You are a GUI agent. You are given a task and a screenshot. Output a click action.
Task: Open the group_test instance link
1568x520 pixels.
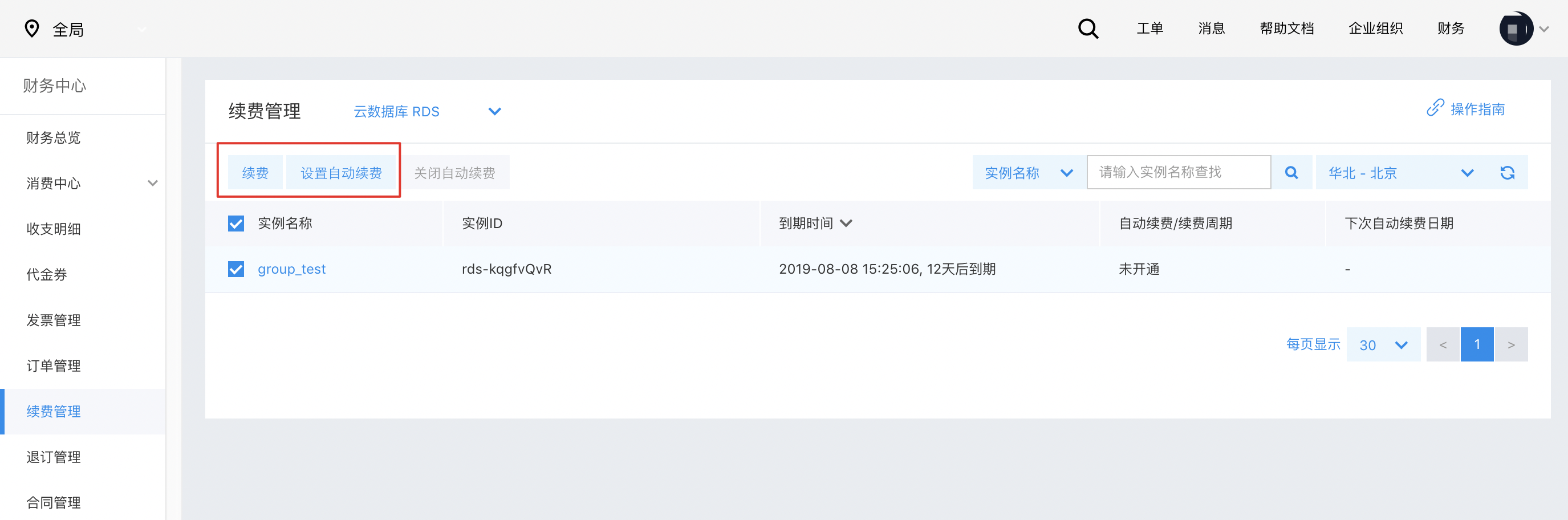click(x=291, y=269)
